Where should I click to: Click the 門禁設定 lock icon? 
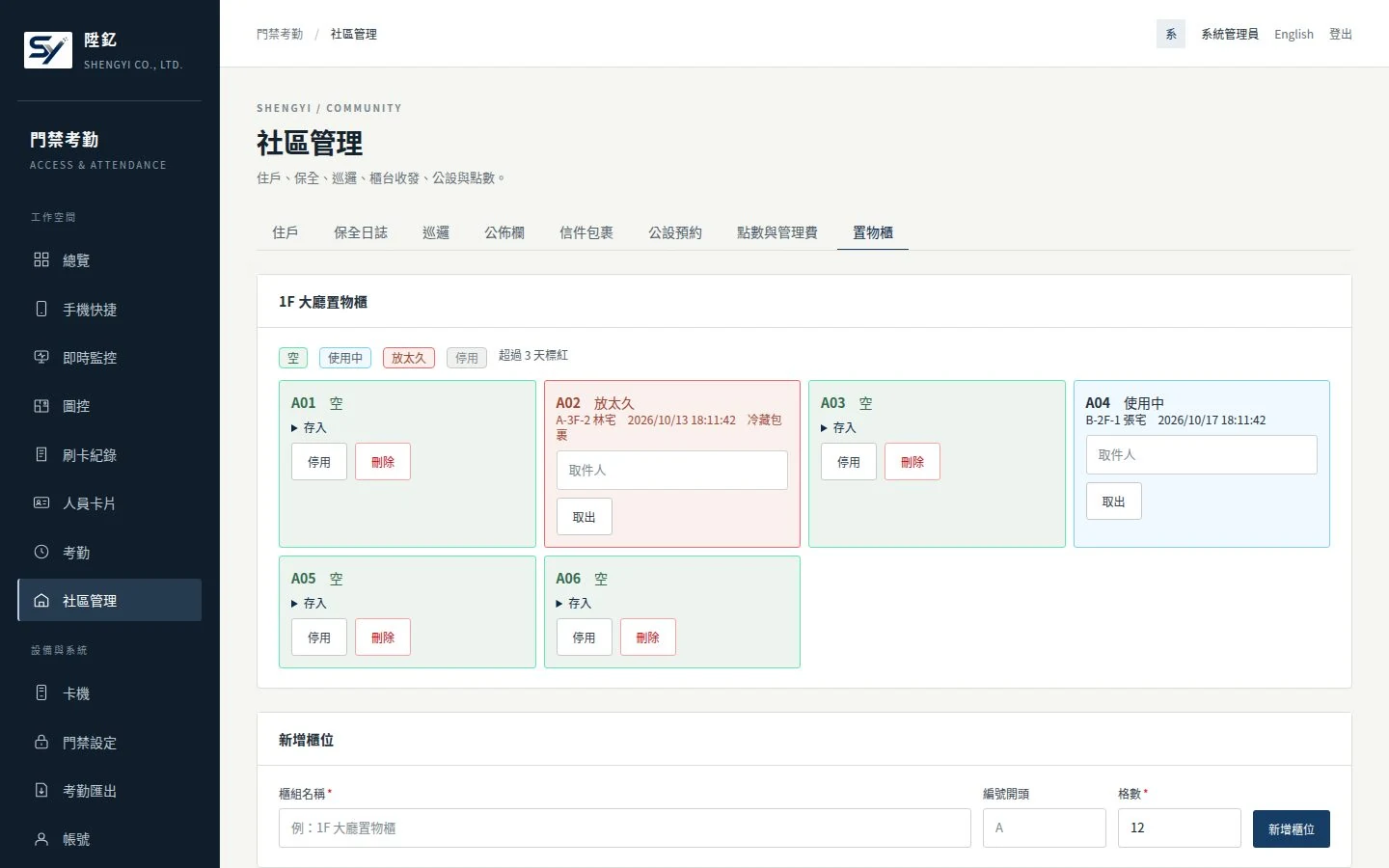click(x=41, y=742)
